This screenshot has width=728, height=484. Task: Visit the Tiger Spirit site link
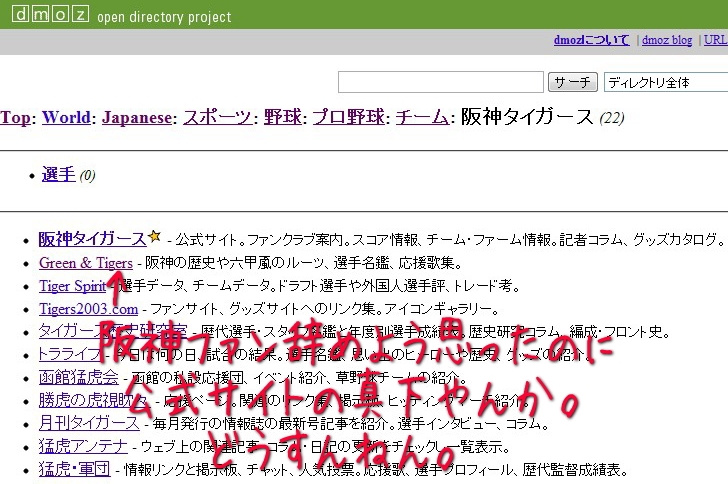pyautogui.click(x=72, y=286)
